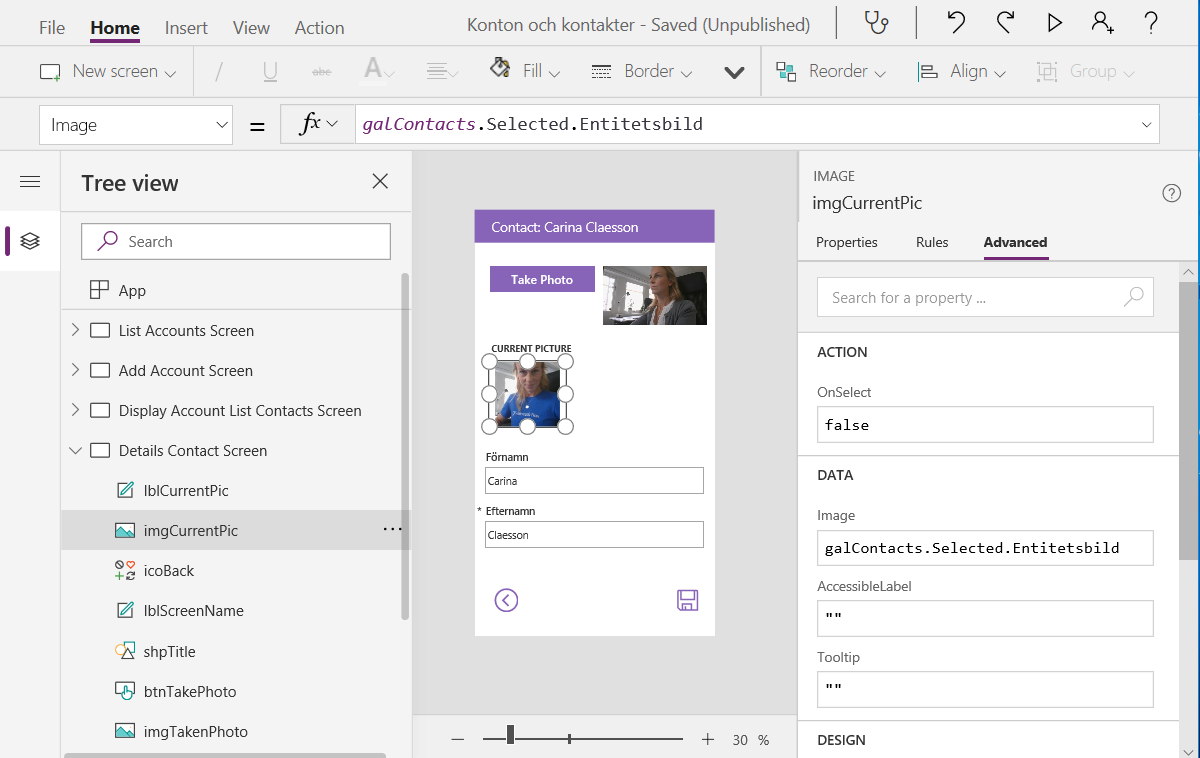Viewport: 1200px width, 758px height.
Task: Run the App checker stethoscope icon
Action: [875, 21]
